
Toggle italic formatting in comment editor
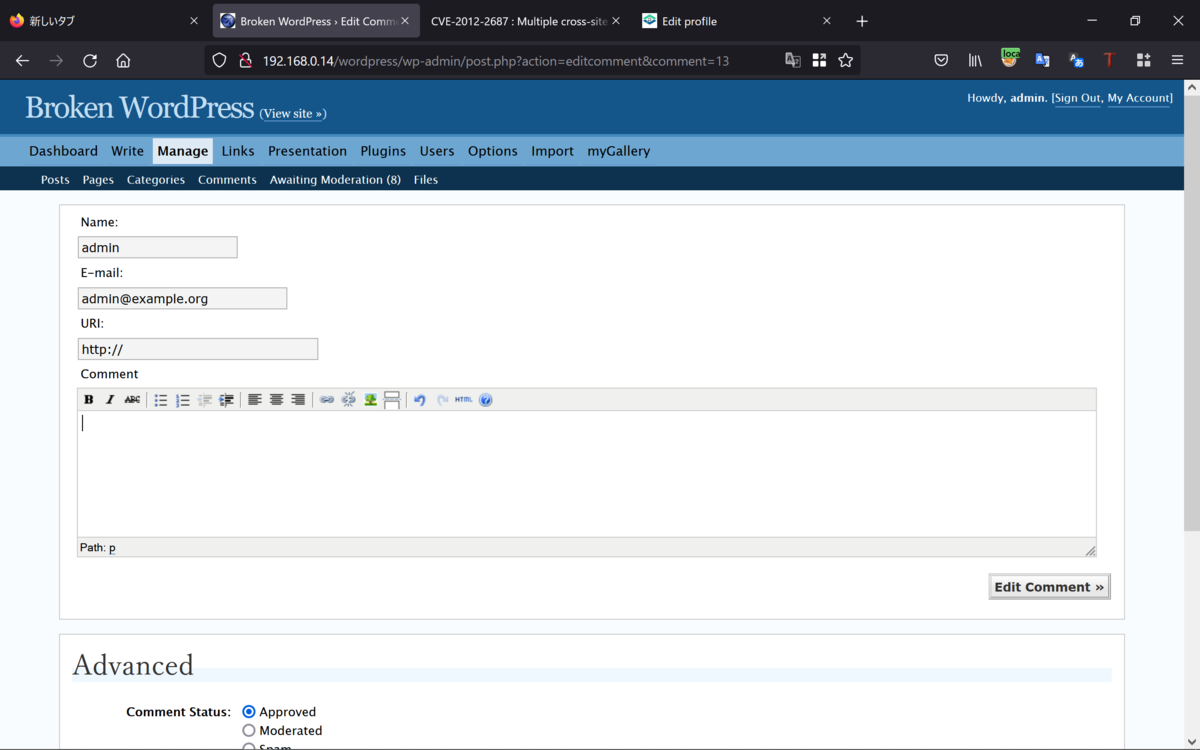(110, 400)
